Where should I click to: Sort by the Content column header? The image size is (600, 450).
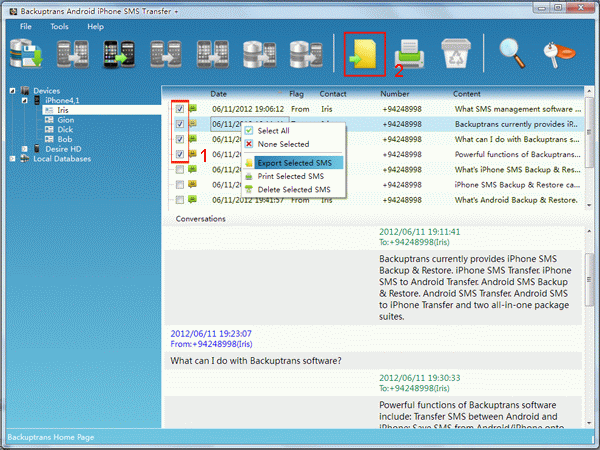pyautogui.click(x=466, y=94)
